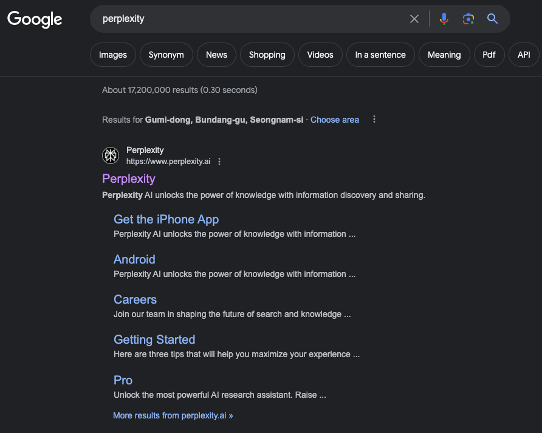Click the Choose area link
542x433 pixels.
click(335, 120)
